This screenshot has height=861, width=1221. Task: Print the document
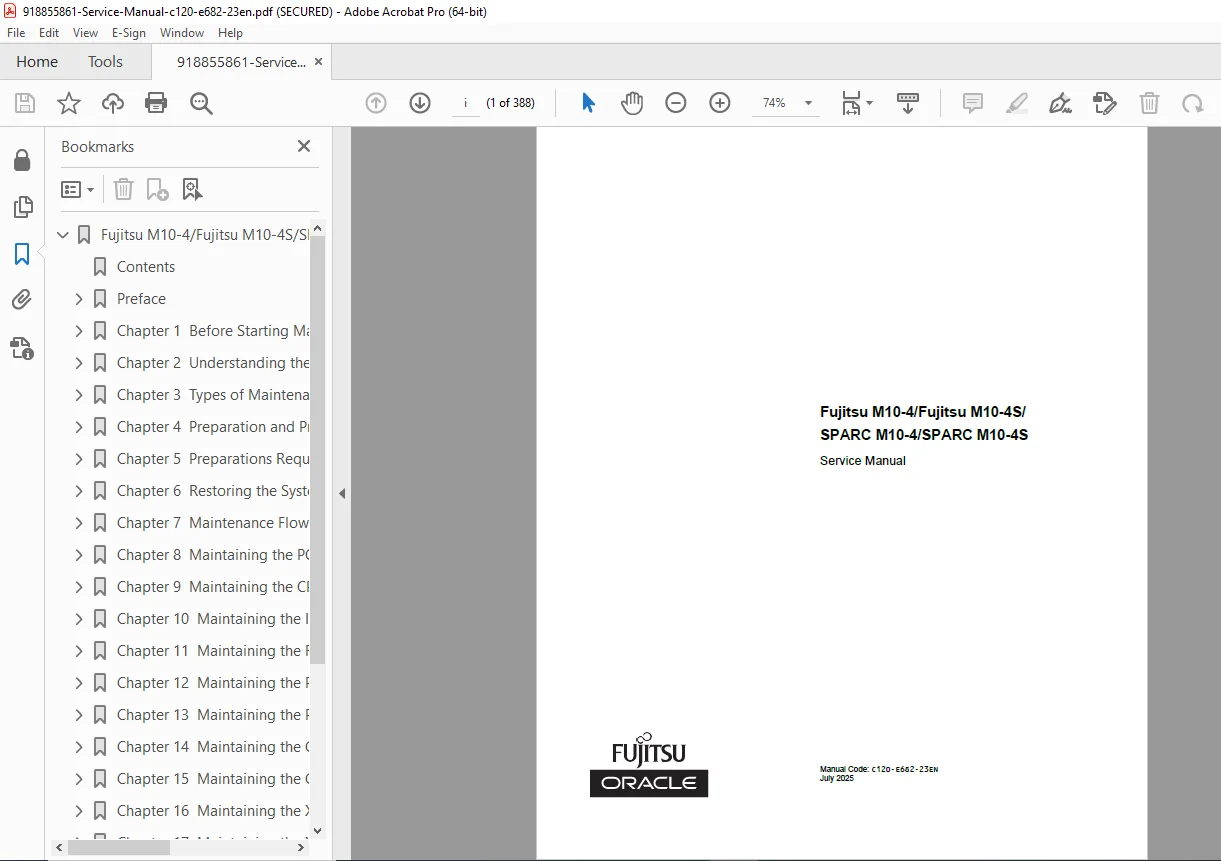point(156,103)
